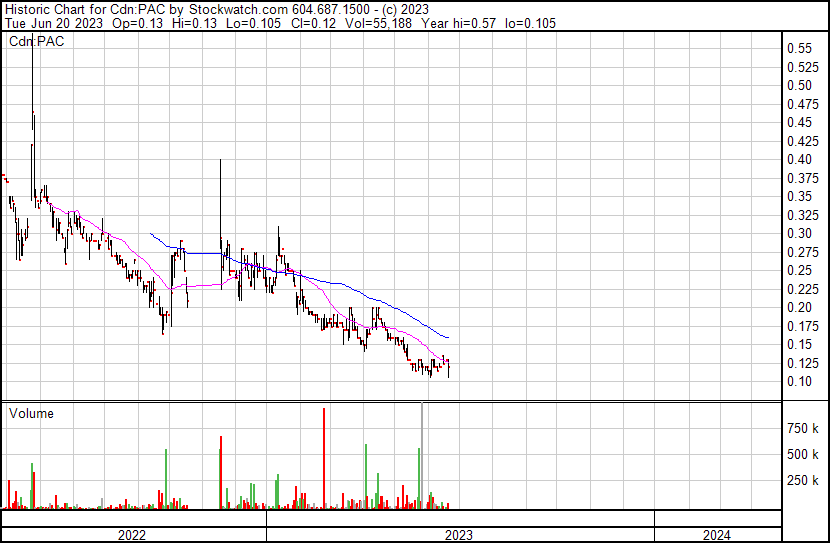
Task: Click the tallest red volume bar
Action: click(325, 460)
